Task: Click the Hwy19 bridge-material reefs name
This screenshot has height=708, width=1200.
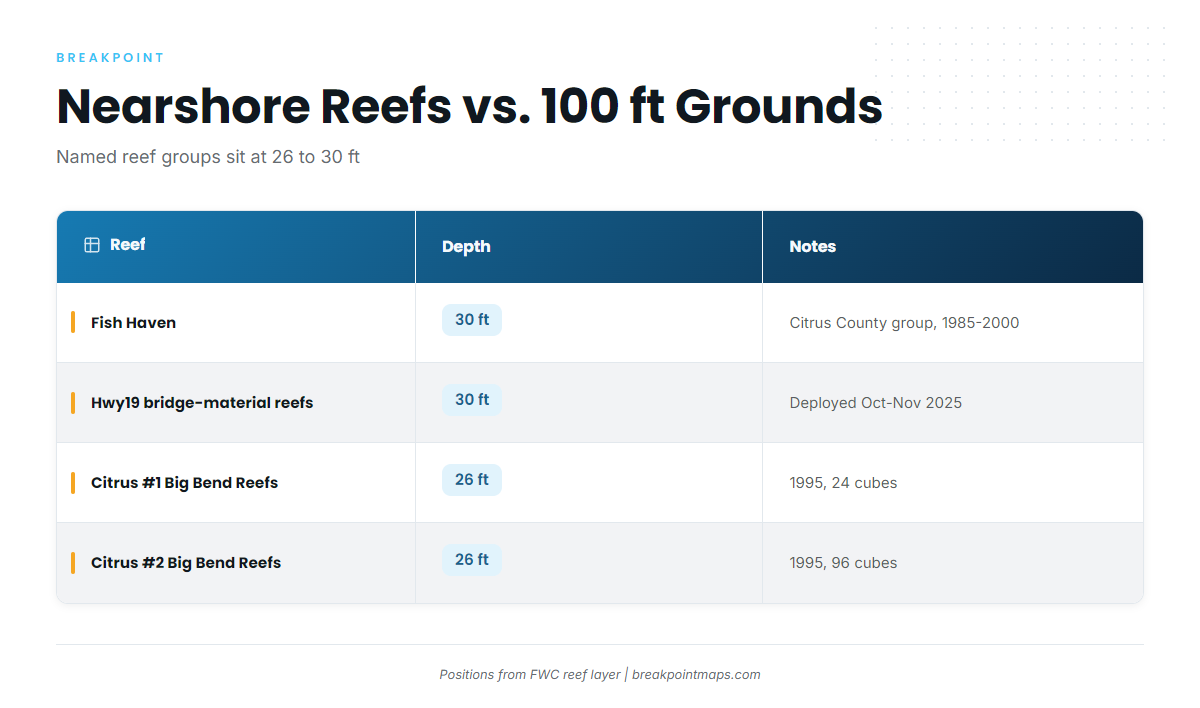Action: [202, 403]
